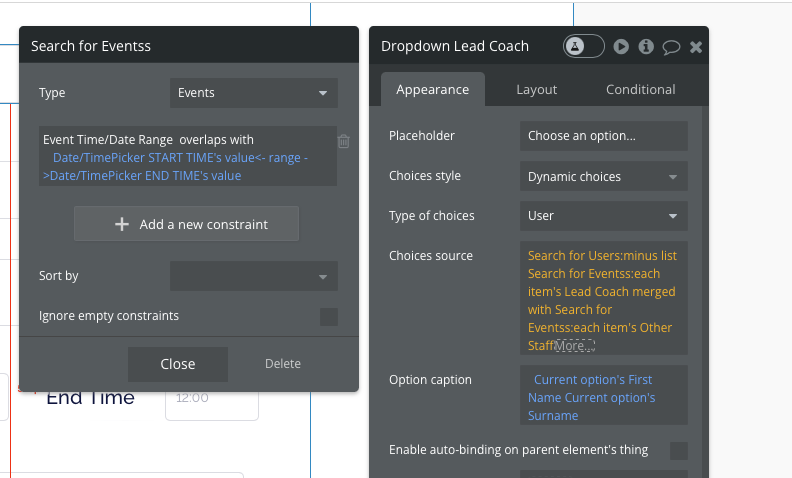Image resolution: width=792 pixels, height=478 pixels.
Task: Toggle the flask switch in panel header
Action: click(x=584, y=46)
